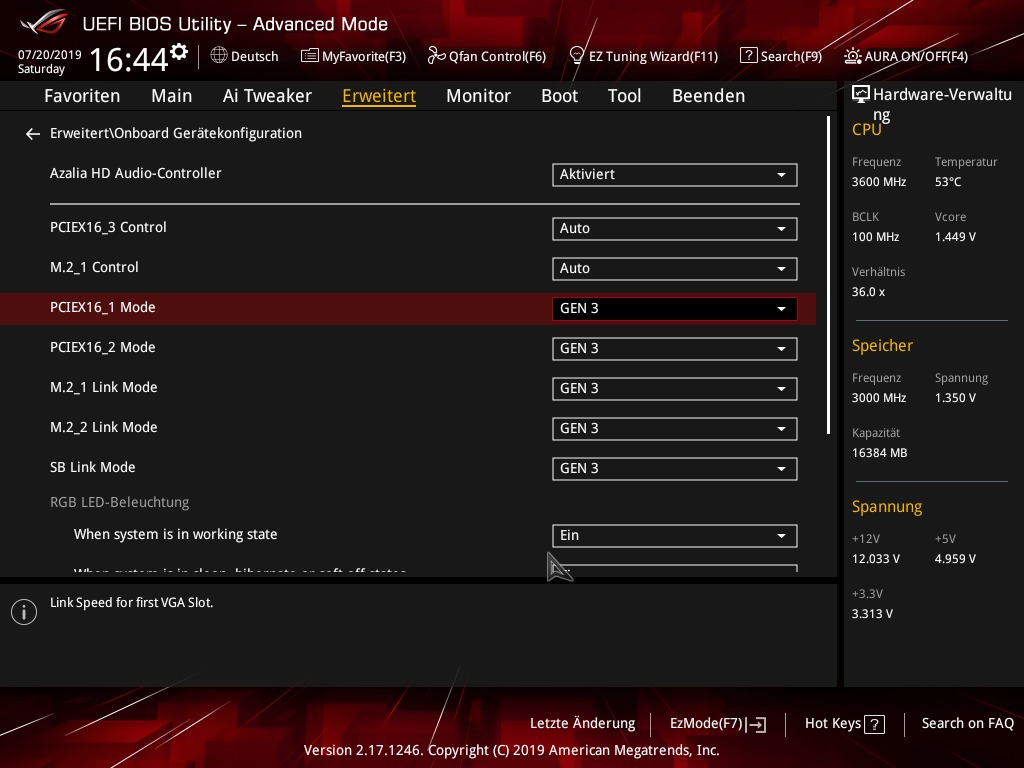Click the EZ Tuning lightbulb icon
The width and height of the screenshot is (1024, 768).
[577, 55]
